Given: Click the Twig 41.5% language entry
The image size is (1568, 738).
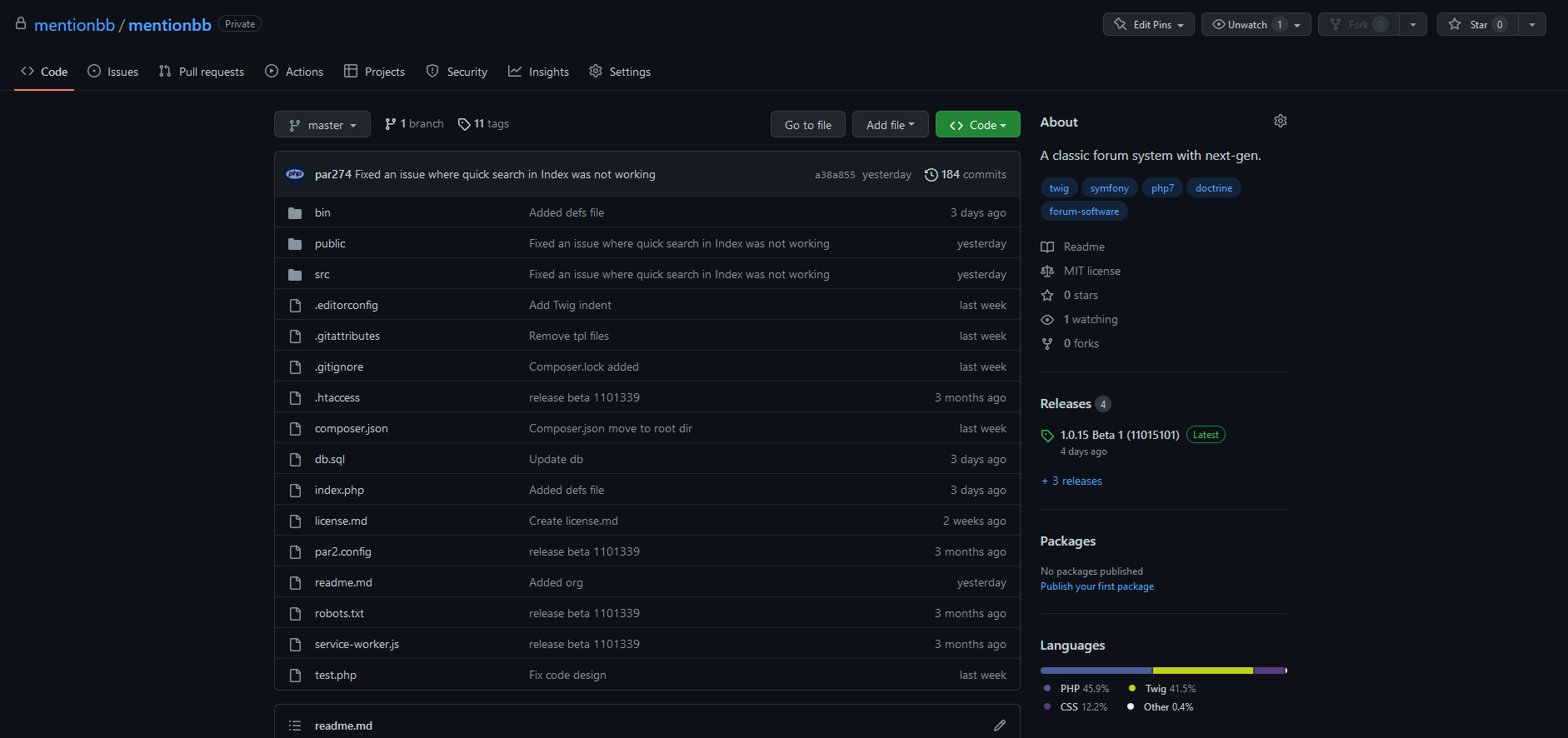Looking at the screenshot, I should click(1162, 689).
